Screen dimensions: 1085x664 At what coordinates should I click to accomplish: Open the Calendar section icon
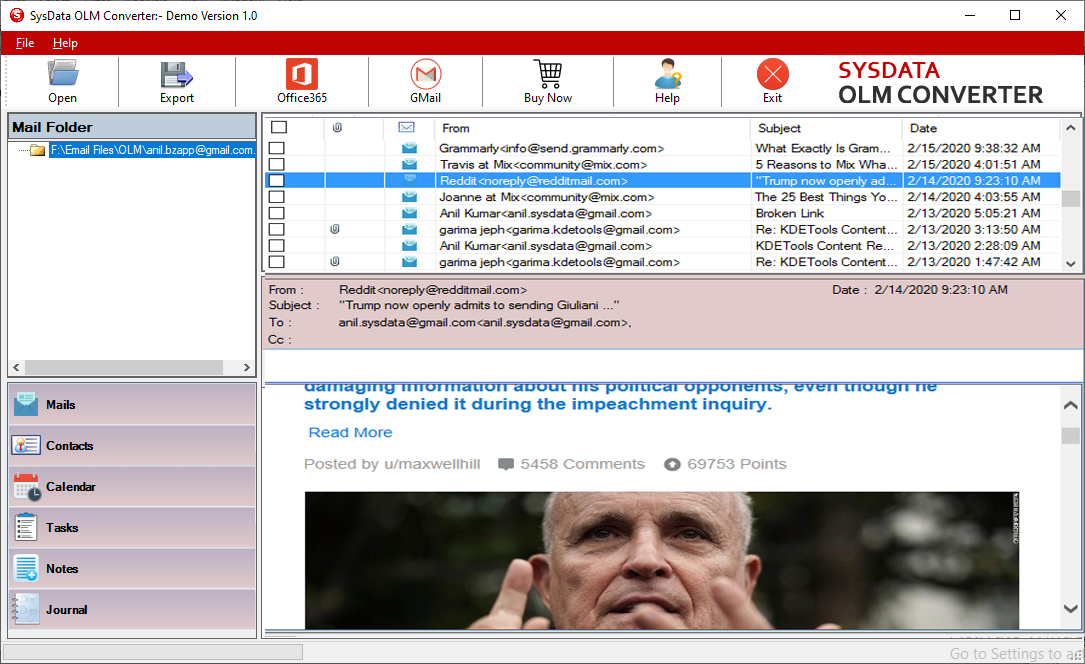click(27, 487)
